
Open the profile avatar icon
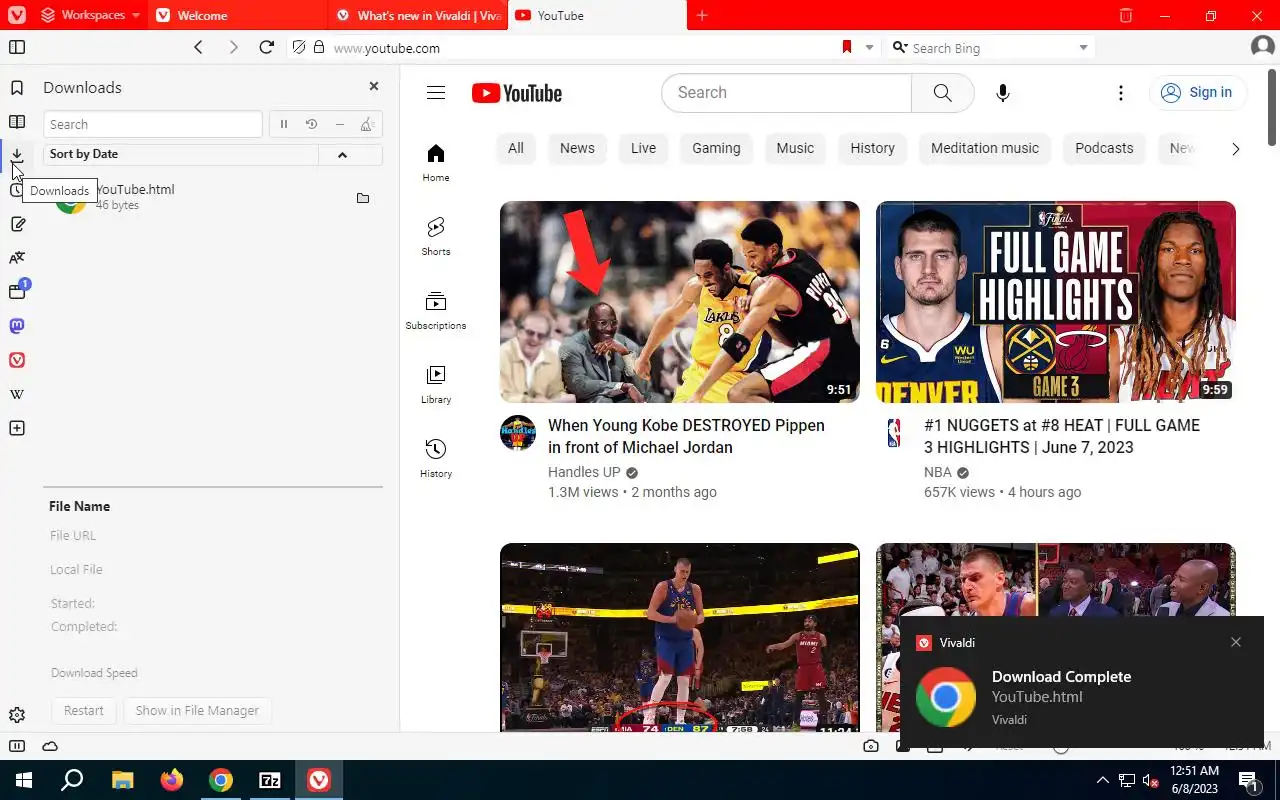point(1262,47)
